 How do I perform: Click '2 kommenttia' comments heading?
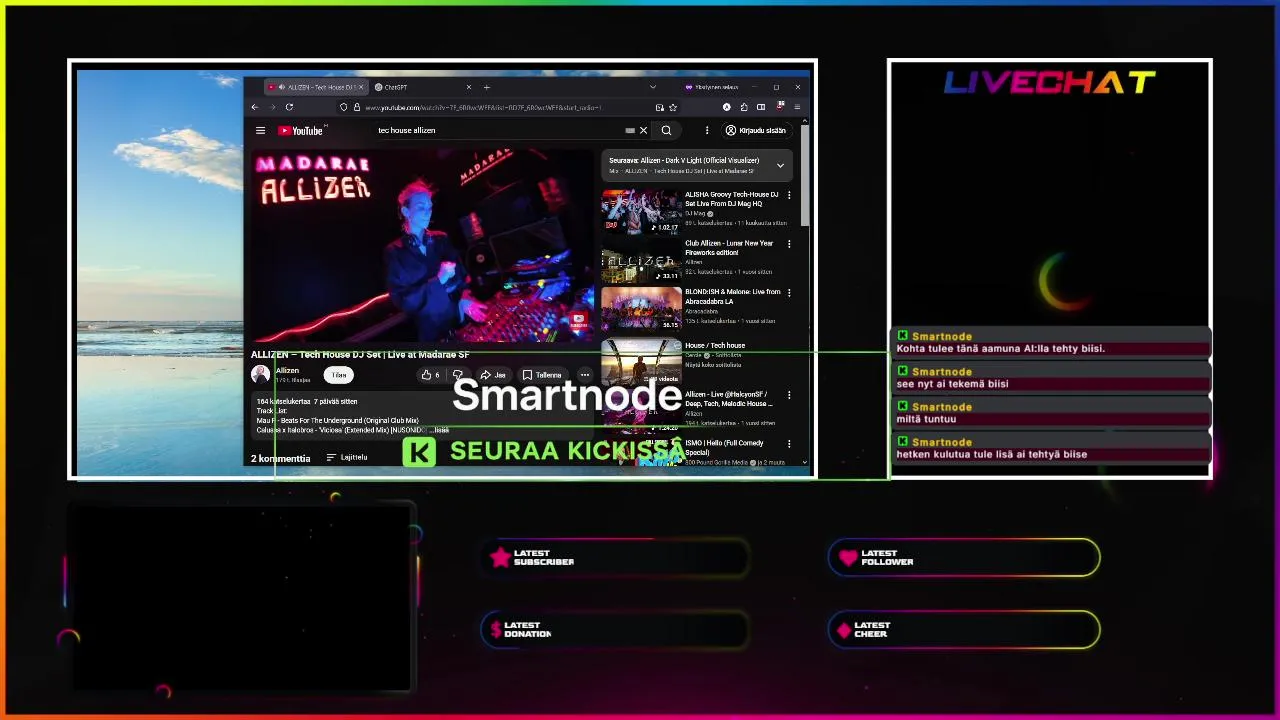(x=280, y=458)
